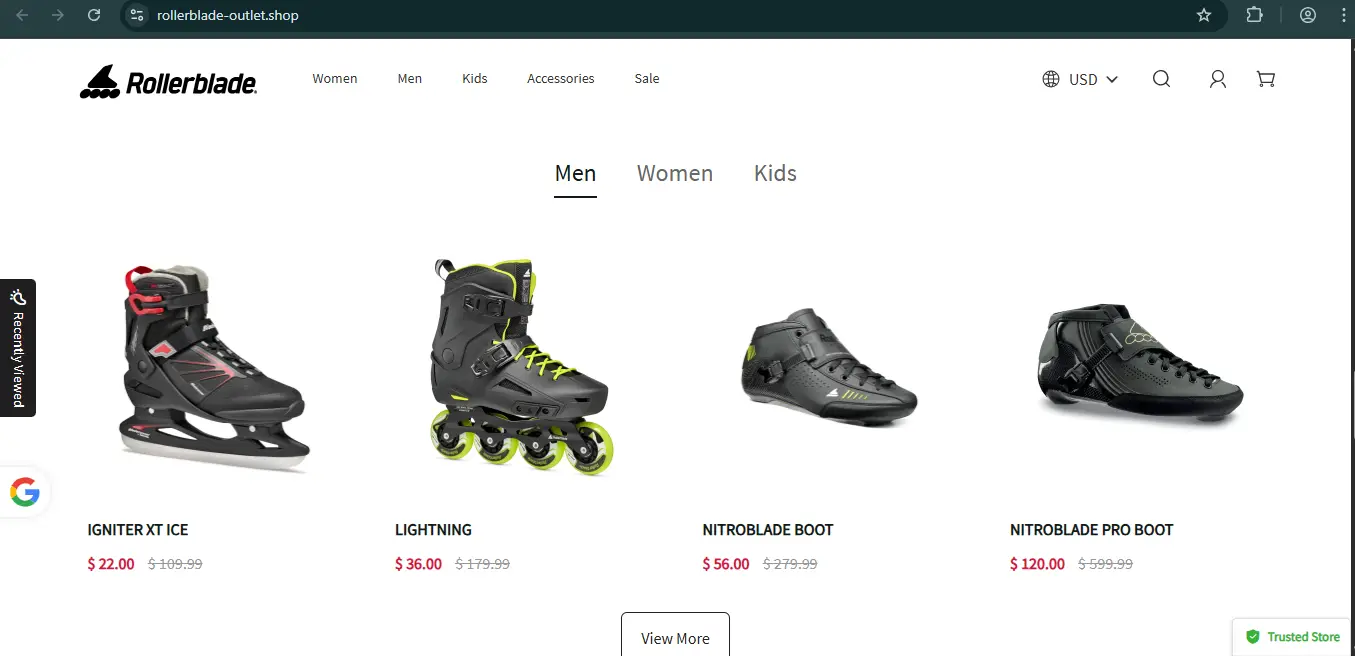View site information icon in address bar

138,15
